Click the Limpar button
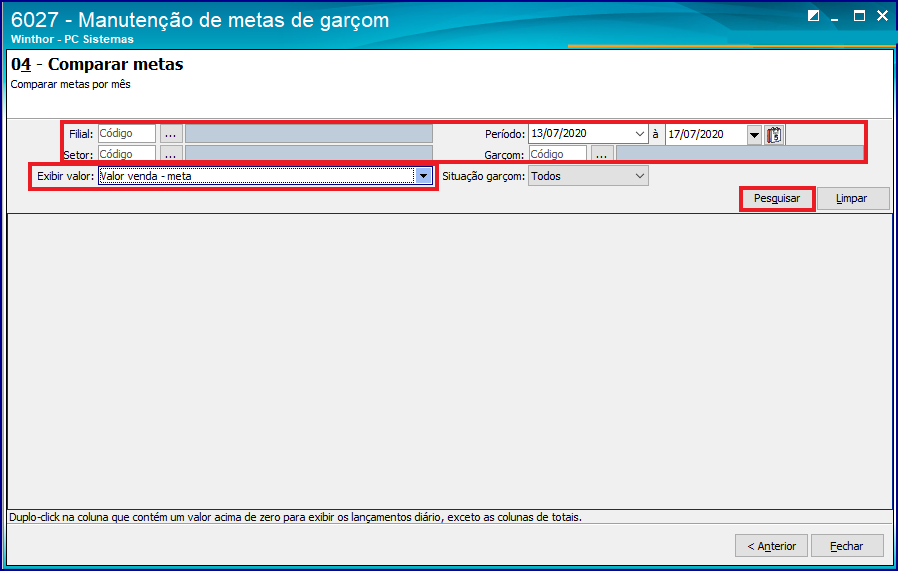The image size is (898, 571). point(853,198)
